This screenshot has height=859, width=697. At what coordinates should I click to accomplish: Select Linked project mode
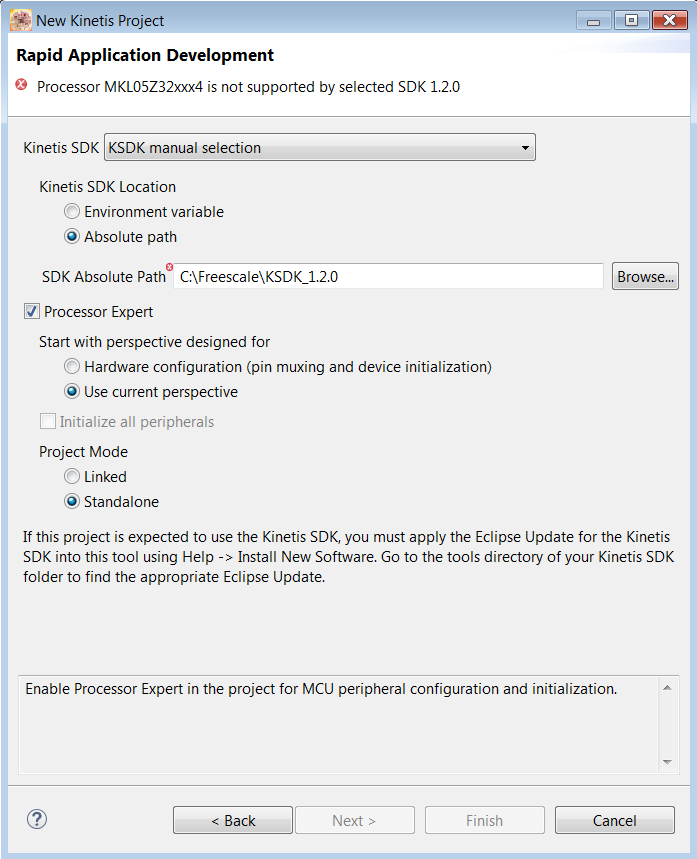click(x=72, y=477)
